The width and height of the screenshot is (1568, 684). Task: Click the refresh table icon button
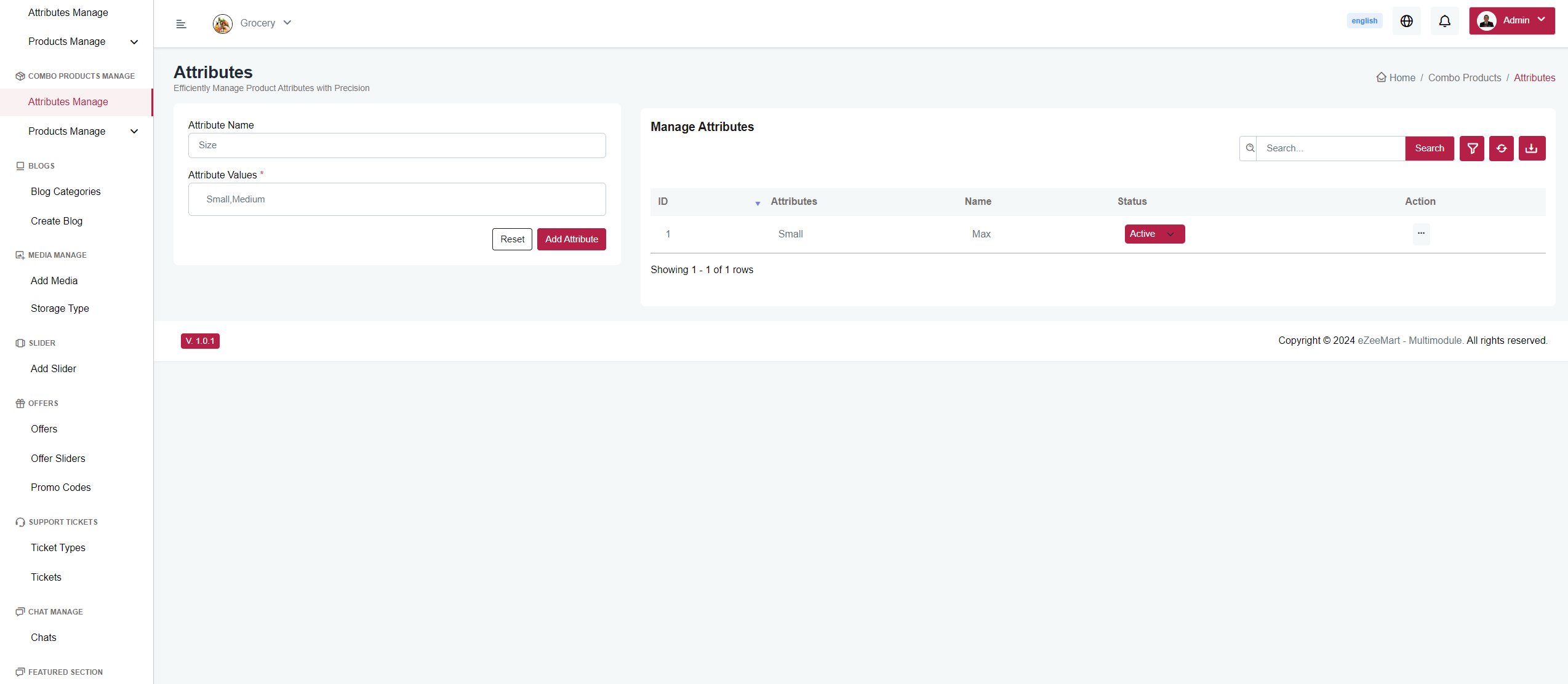point(1502,148)
